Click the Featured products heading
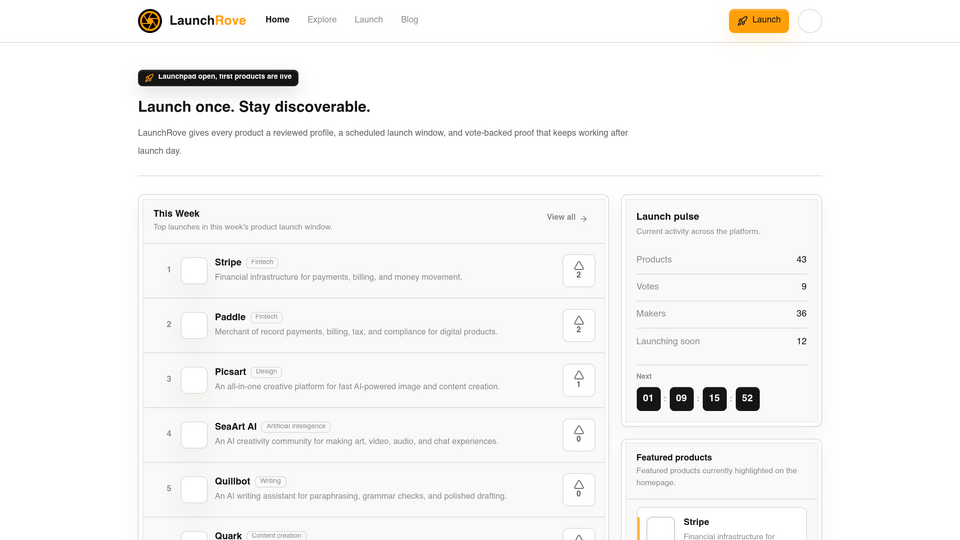 (x=674, y=457)
